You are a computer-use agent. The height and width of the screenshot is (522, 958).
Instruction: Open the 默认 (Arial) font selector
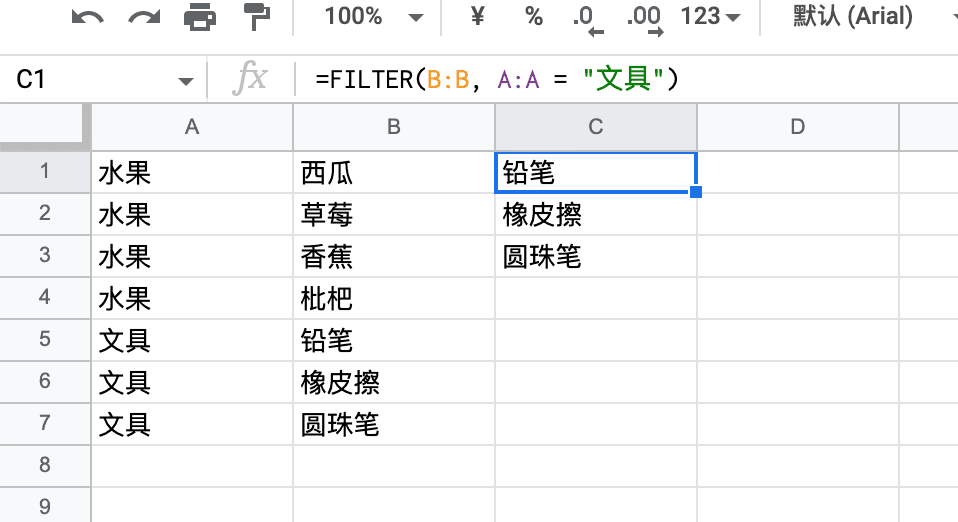(x=853, y=17)
